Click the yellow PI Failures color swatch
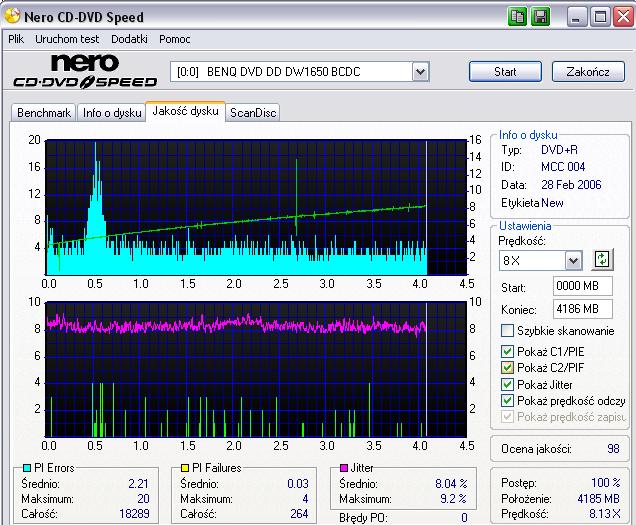 click(x=185, y=468)
